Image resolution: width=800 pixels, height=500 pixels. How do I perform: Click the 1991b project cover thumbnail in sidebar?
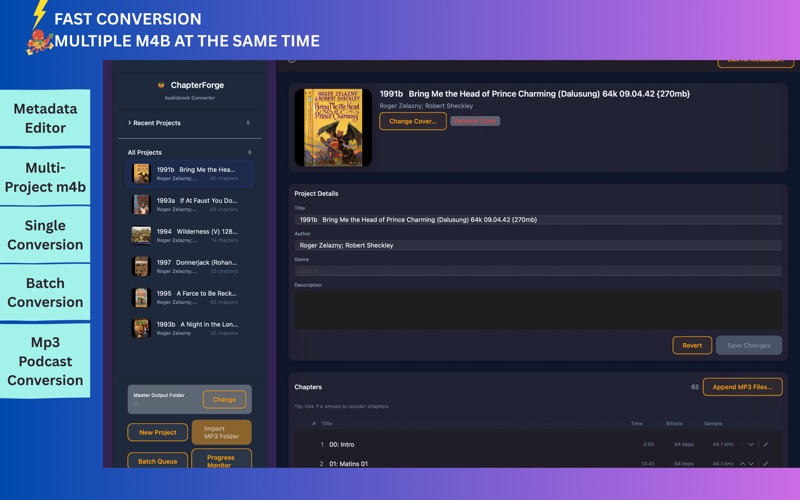141,173
